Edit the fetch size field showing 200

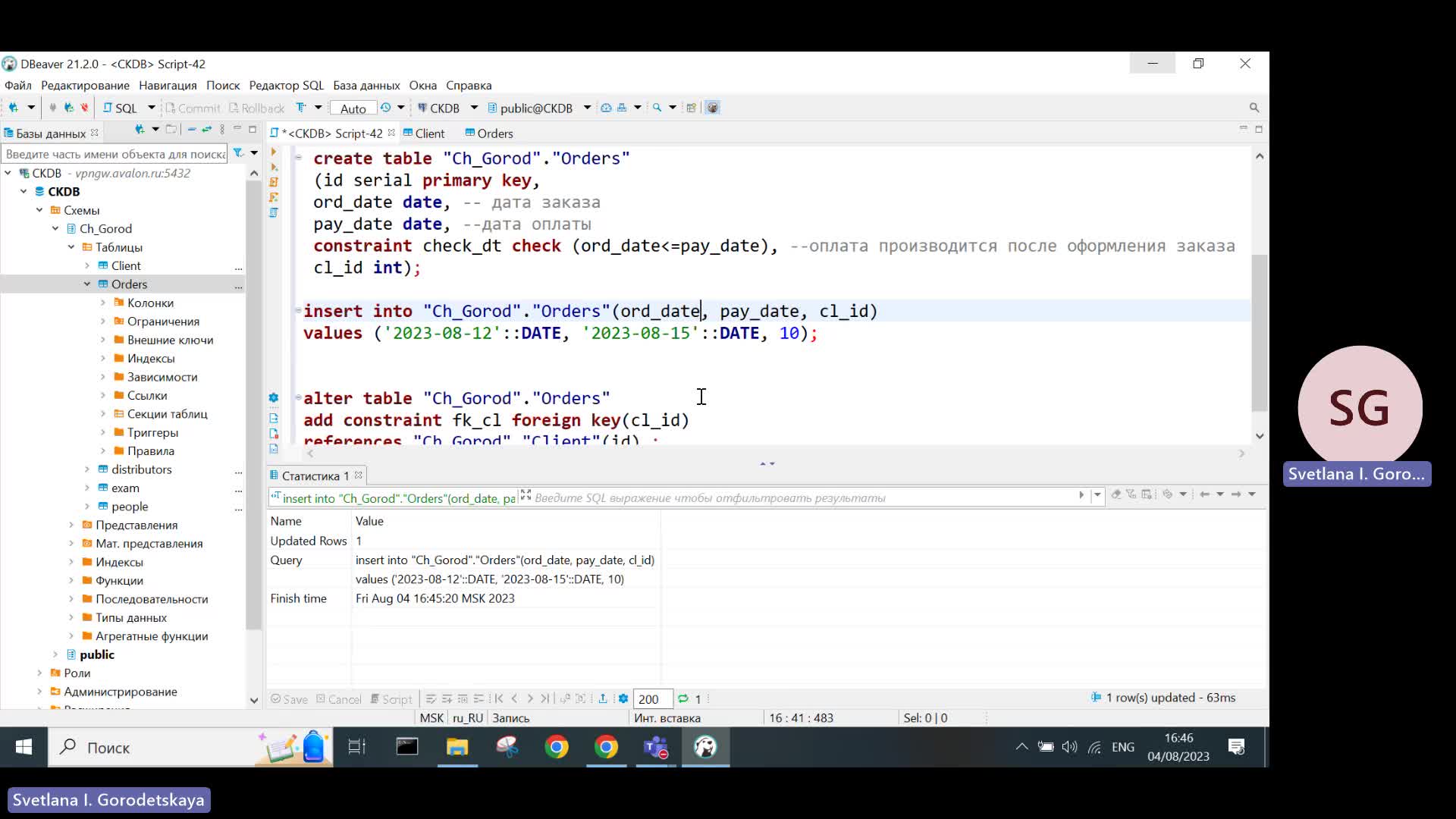click(x=652, y=699)
